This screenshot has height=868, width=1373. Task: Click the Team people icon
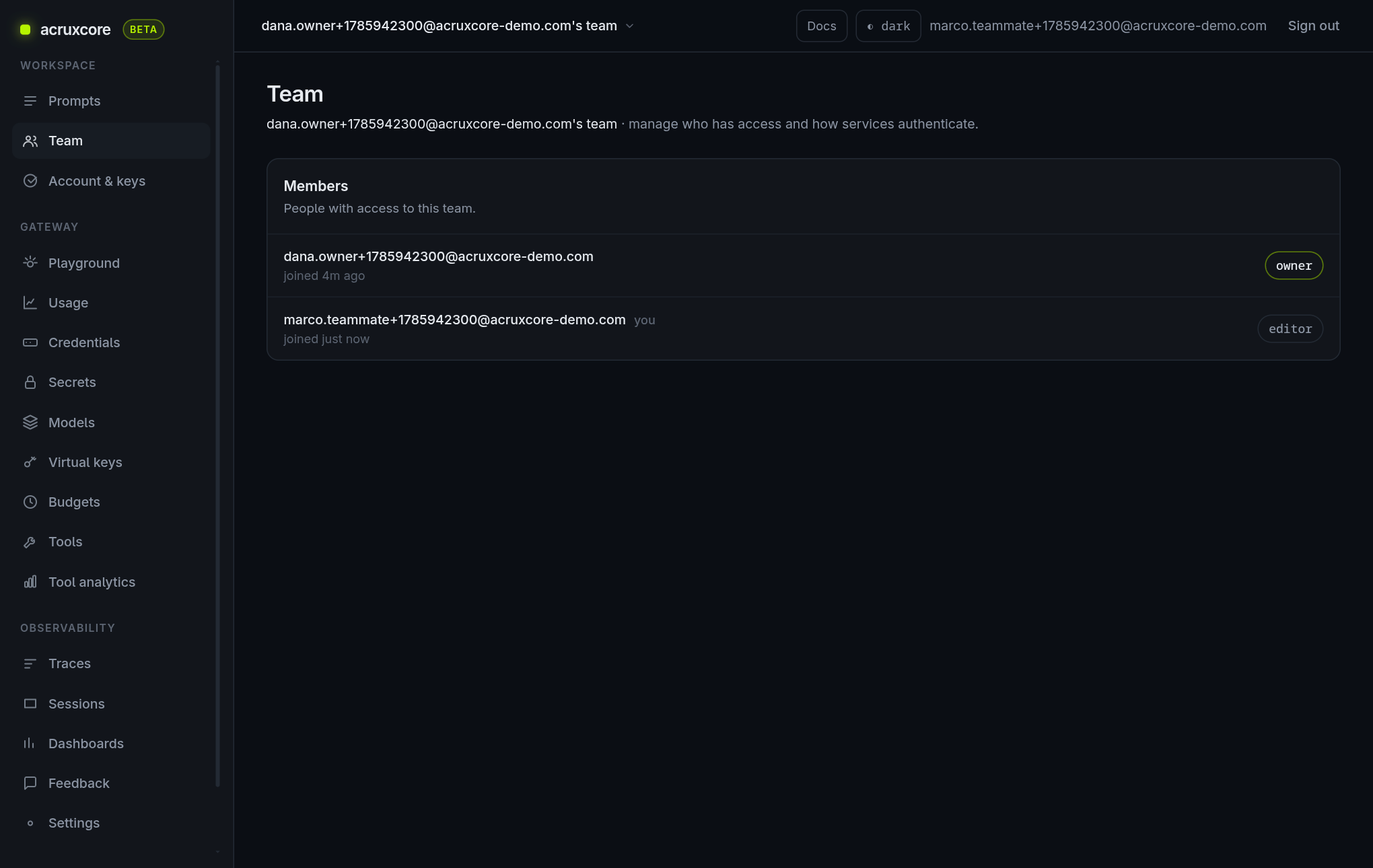pos(30,141)
